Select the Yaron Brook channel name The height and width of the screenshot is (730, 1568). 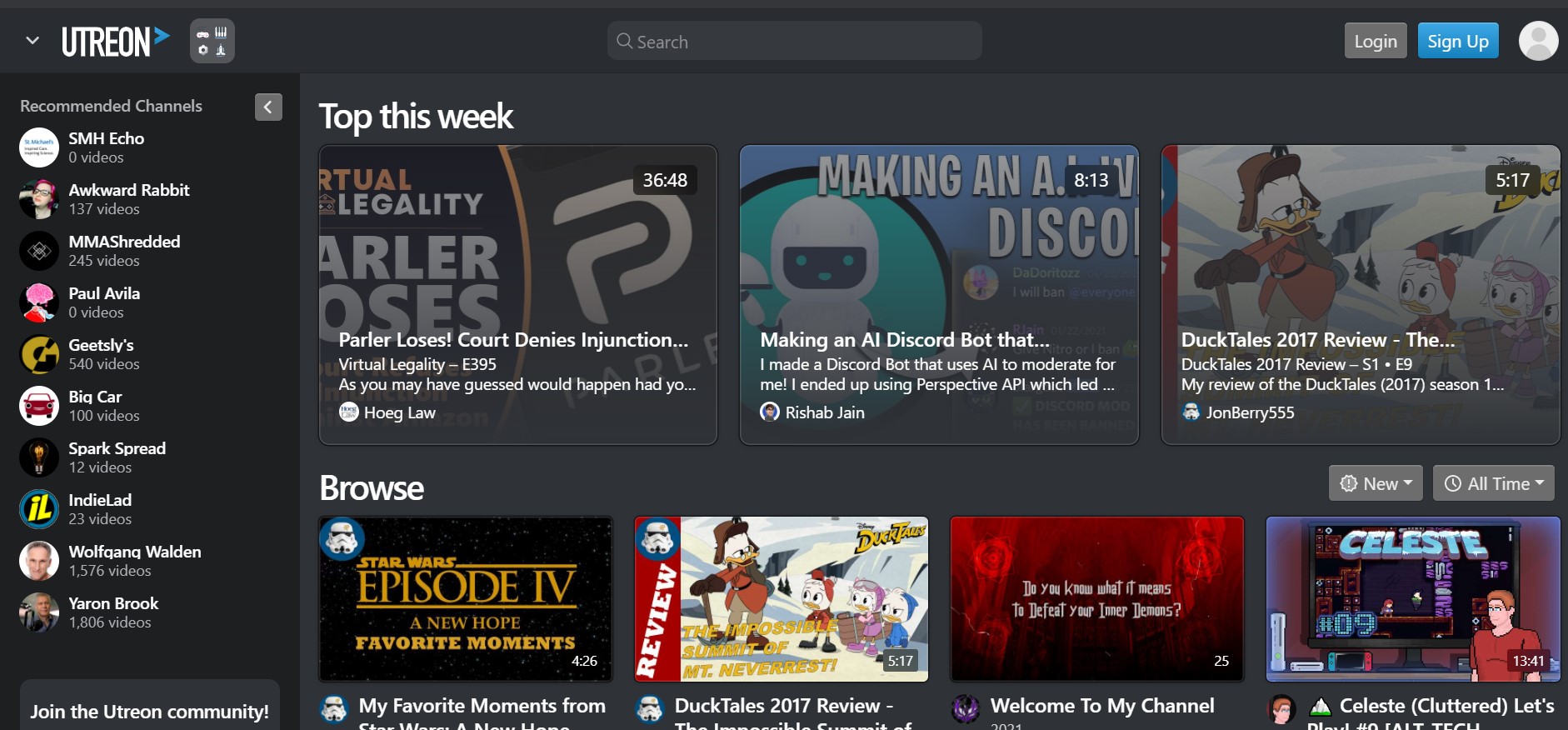pyautogui.click(x=113, y=603)
